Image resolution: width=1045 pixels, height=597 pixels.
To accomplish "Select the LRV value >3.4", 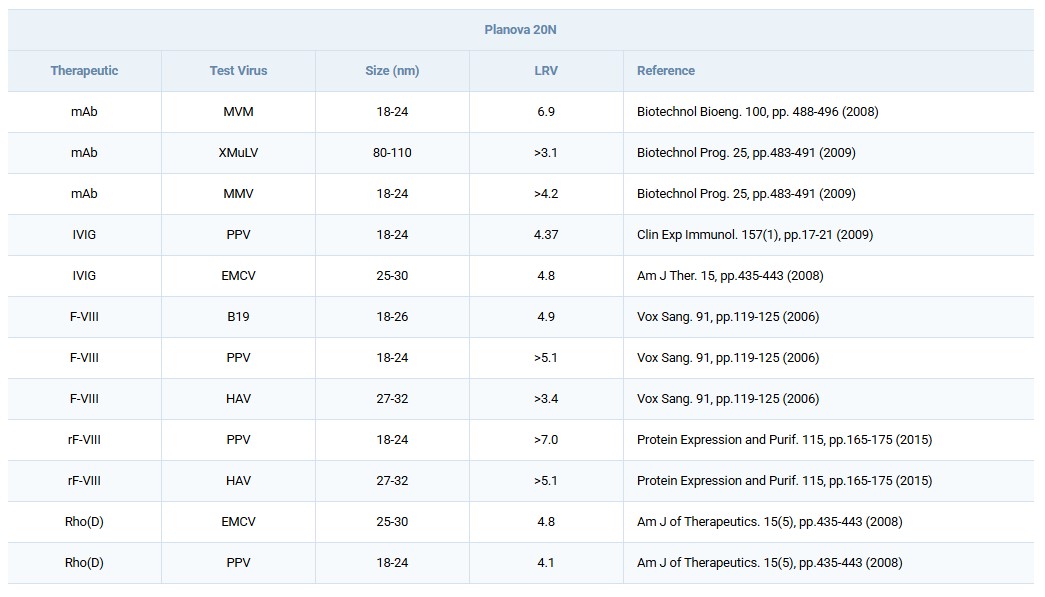I will click(x=545, y=399).
